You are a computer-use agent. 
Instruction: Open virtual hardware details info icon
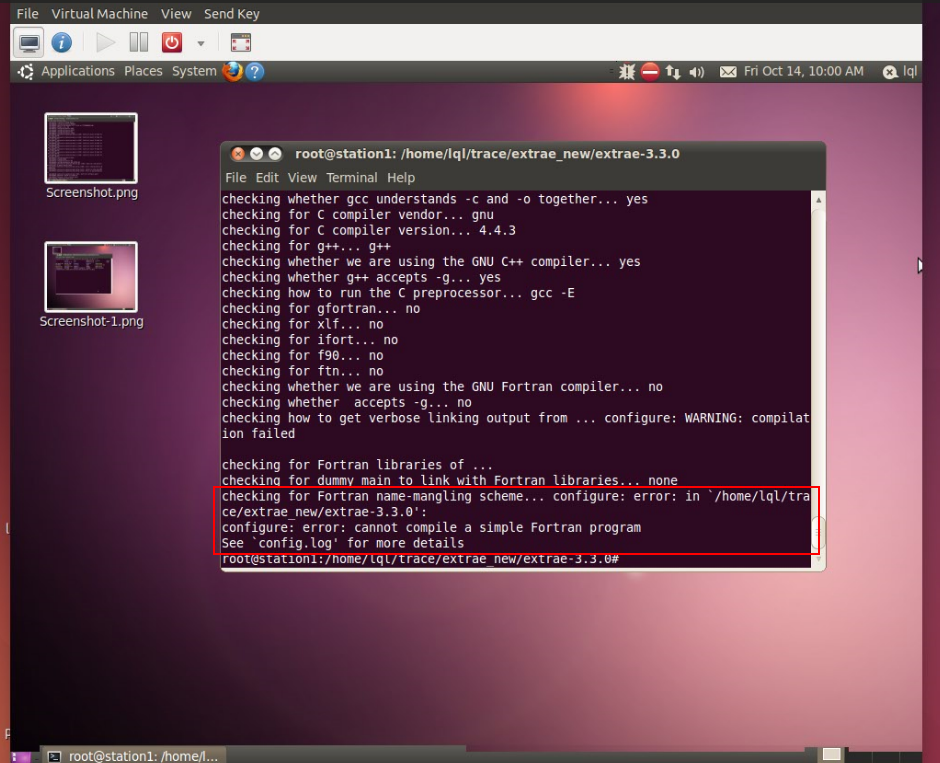click(61, 43)
